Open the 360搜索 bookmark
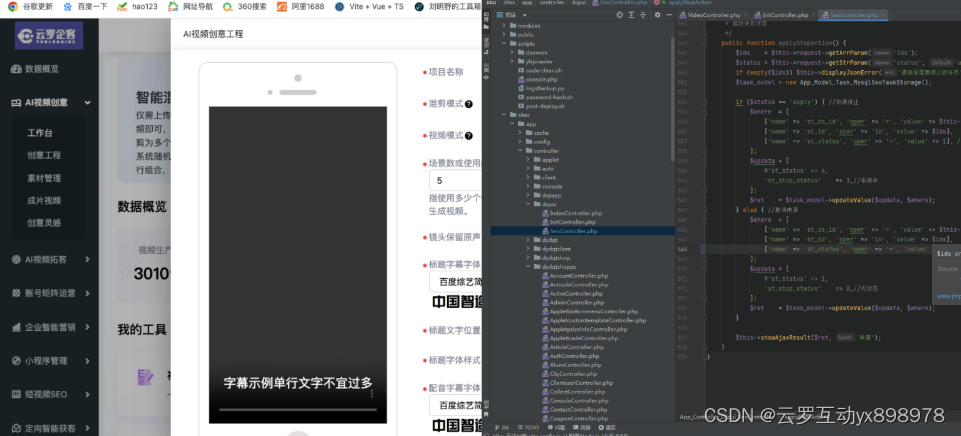This screenshot has width=961, height=436. click(x=245, y=7)
